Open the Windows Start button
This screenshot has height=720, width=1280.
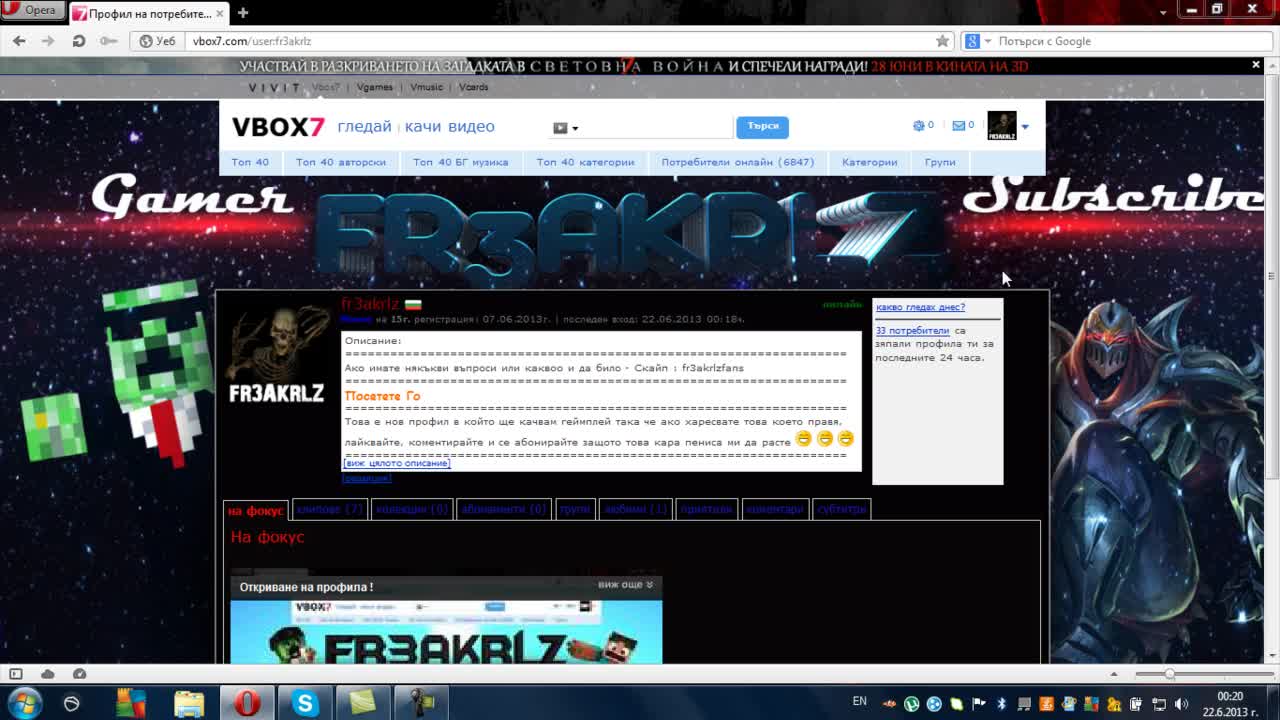pos(24,703)
